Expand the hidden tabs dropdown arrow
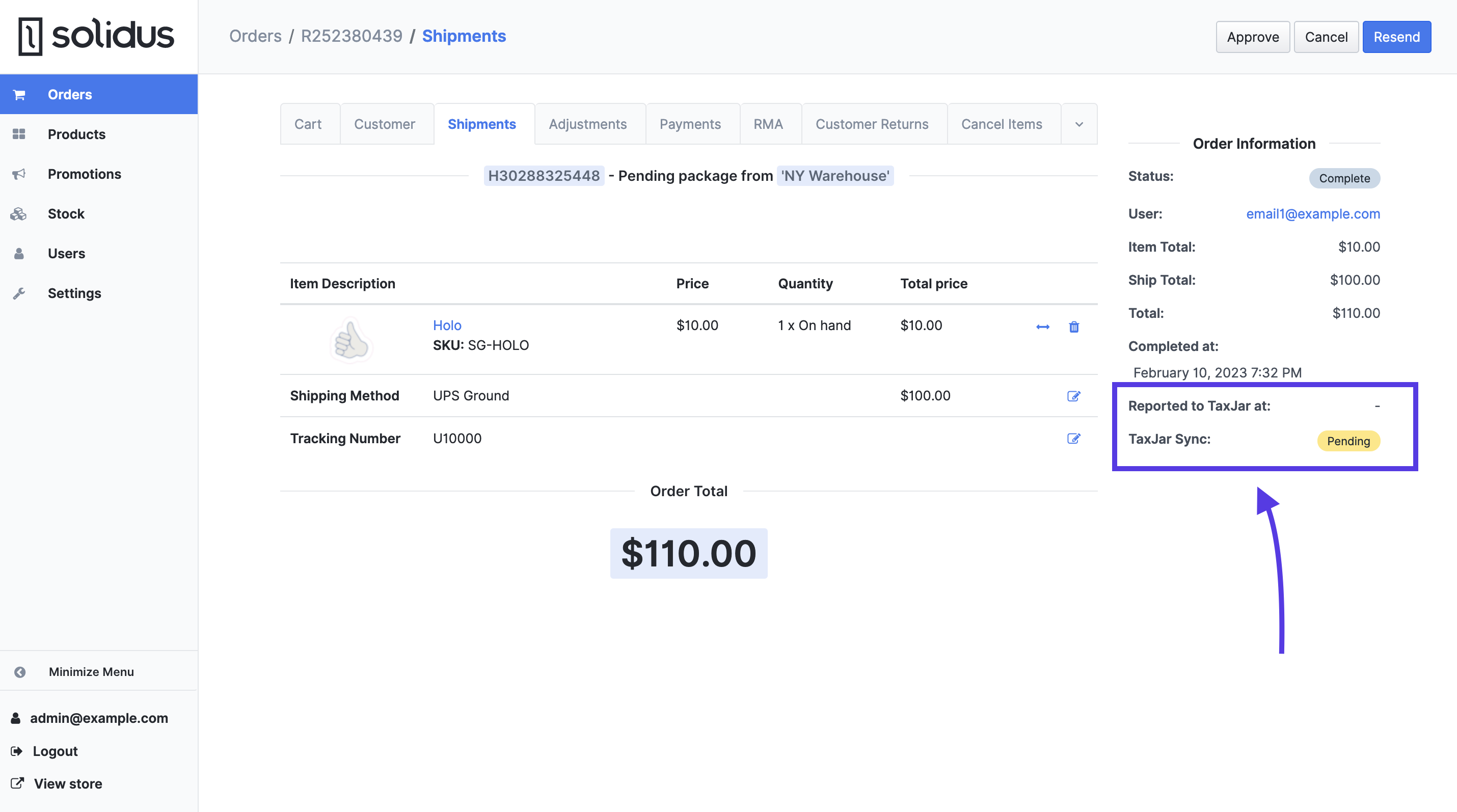The image size is (1457, 812). [x=1078, y=124]
